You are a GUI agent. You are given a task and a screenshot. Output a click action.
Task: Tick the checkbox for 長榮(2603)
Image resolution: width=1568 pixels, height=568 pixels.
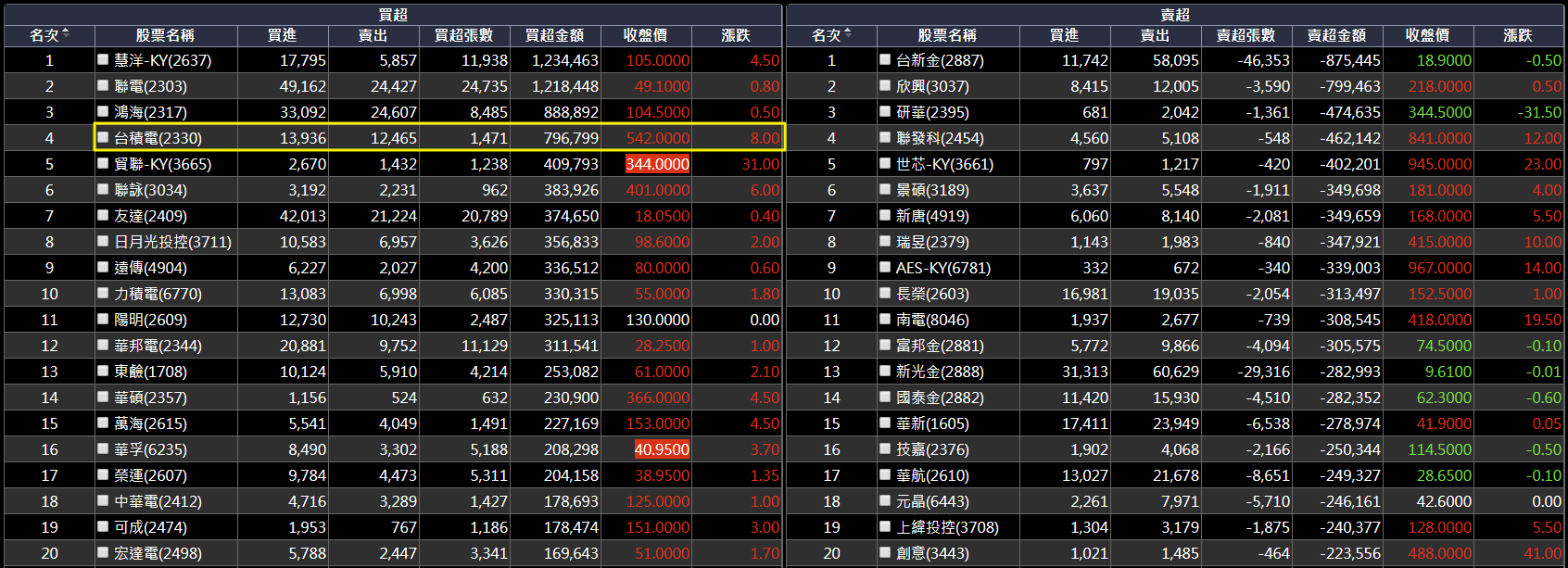tap(885, 293)
